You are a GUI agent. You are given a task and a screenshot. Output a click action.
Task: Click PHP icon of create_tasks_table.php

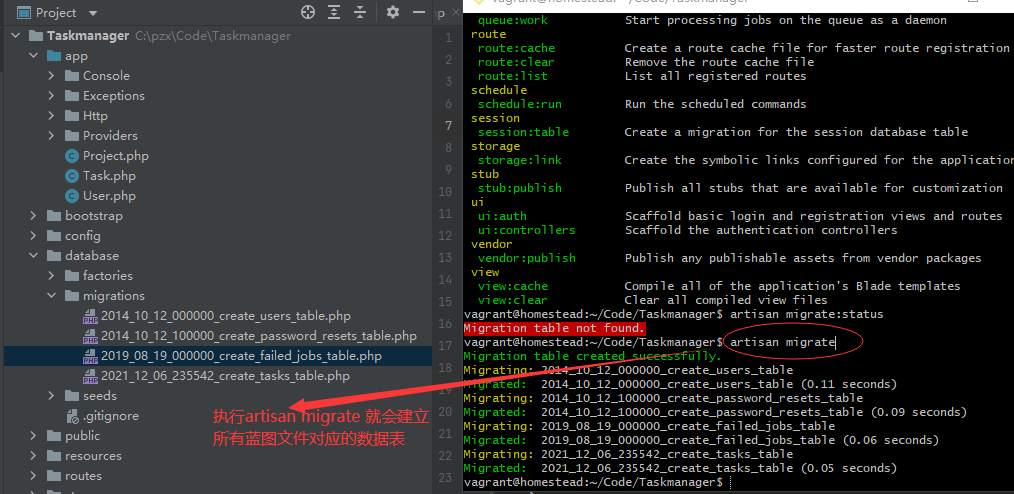tap(90, 376)
